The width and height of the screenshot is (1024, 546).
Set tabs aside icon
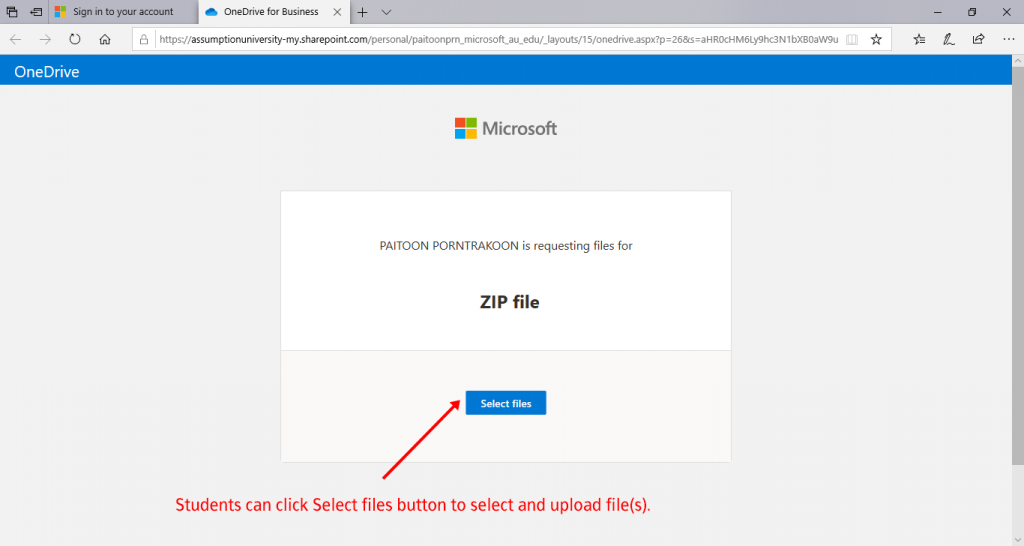[x=36, y=12]
